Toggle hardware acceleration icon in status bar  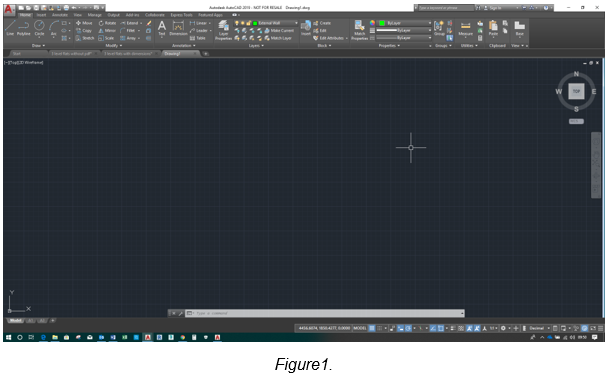(x=585, y=328)
